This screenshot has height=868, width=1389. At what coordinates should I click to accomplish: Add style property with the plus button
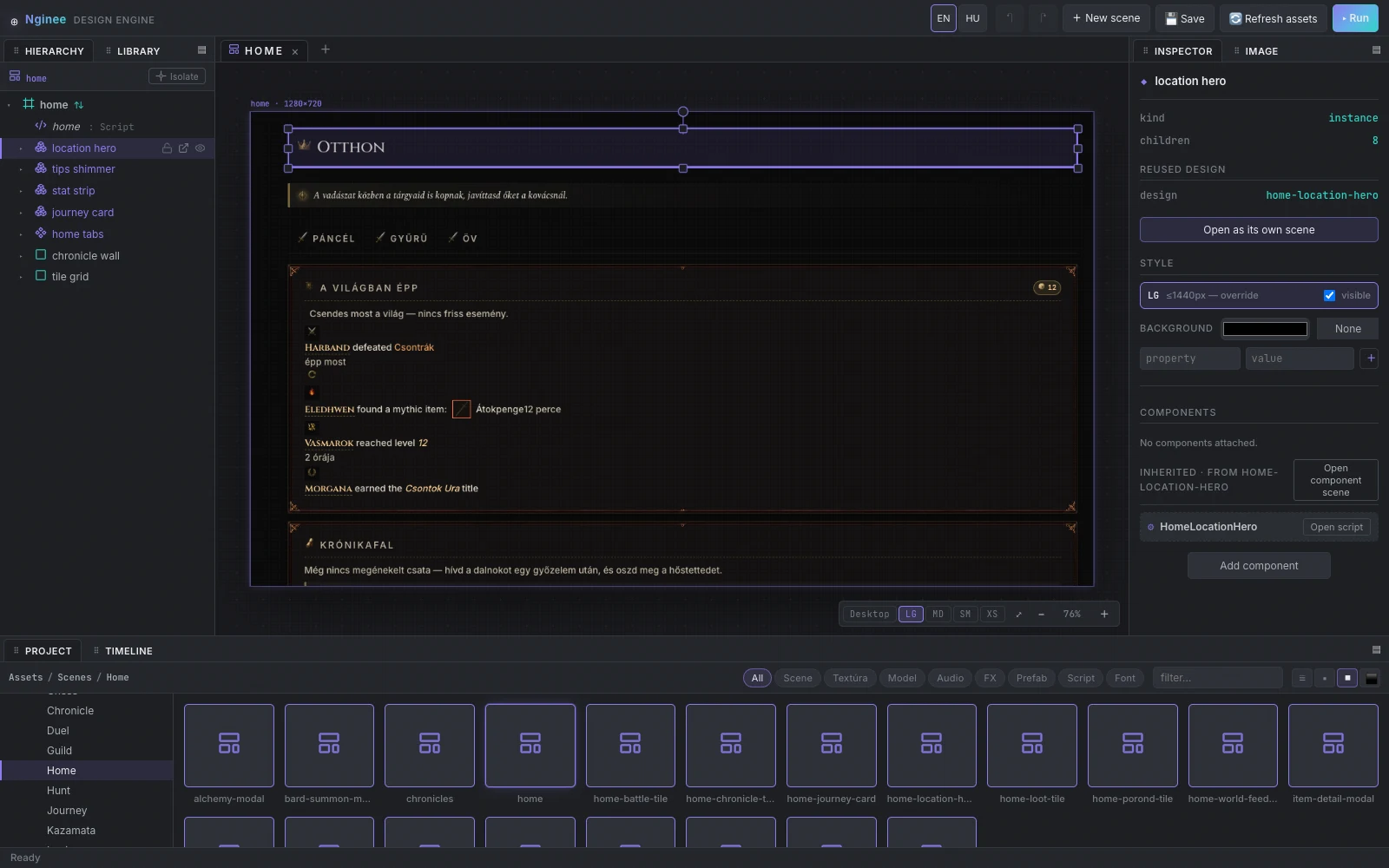click(x=1370, y=358)
